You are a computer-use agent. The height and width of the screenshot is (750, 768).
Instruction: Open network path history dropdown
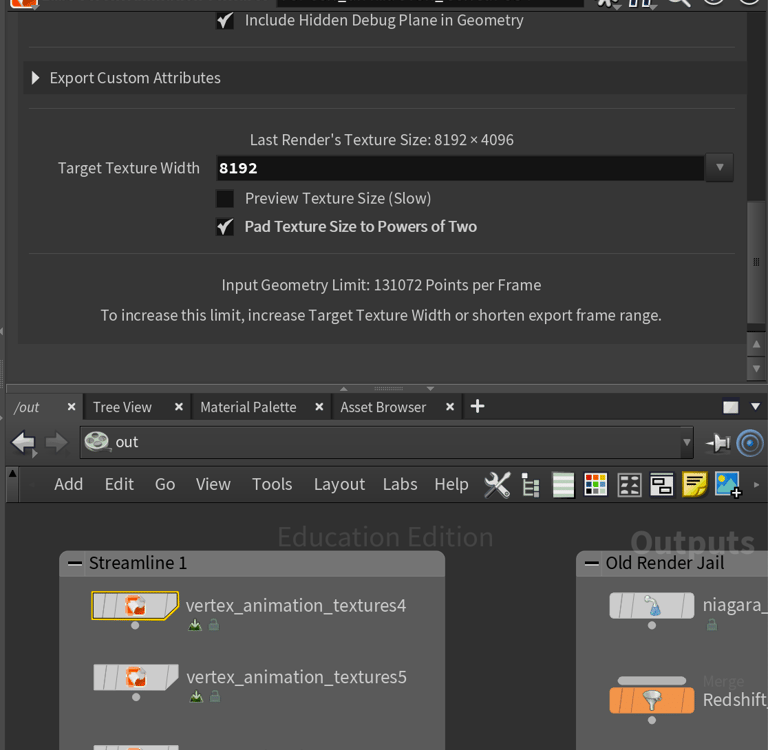pyautogui.click(x=687, y=442)
